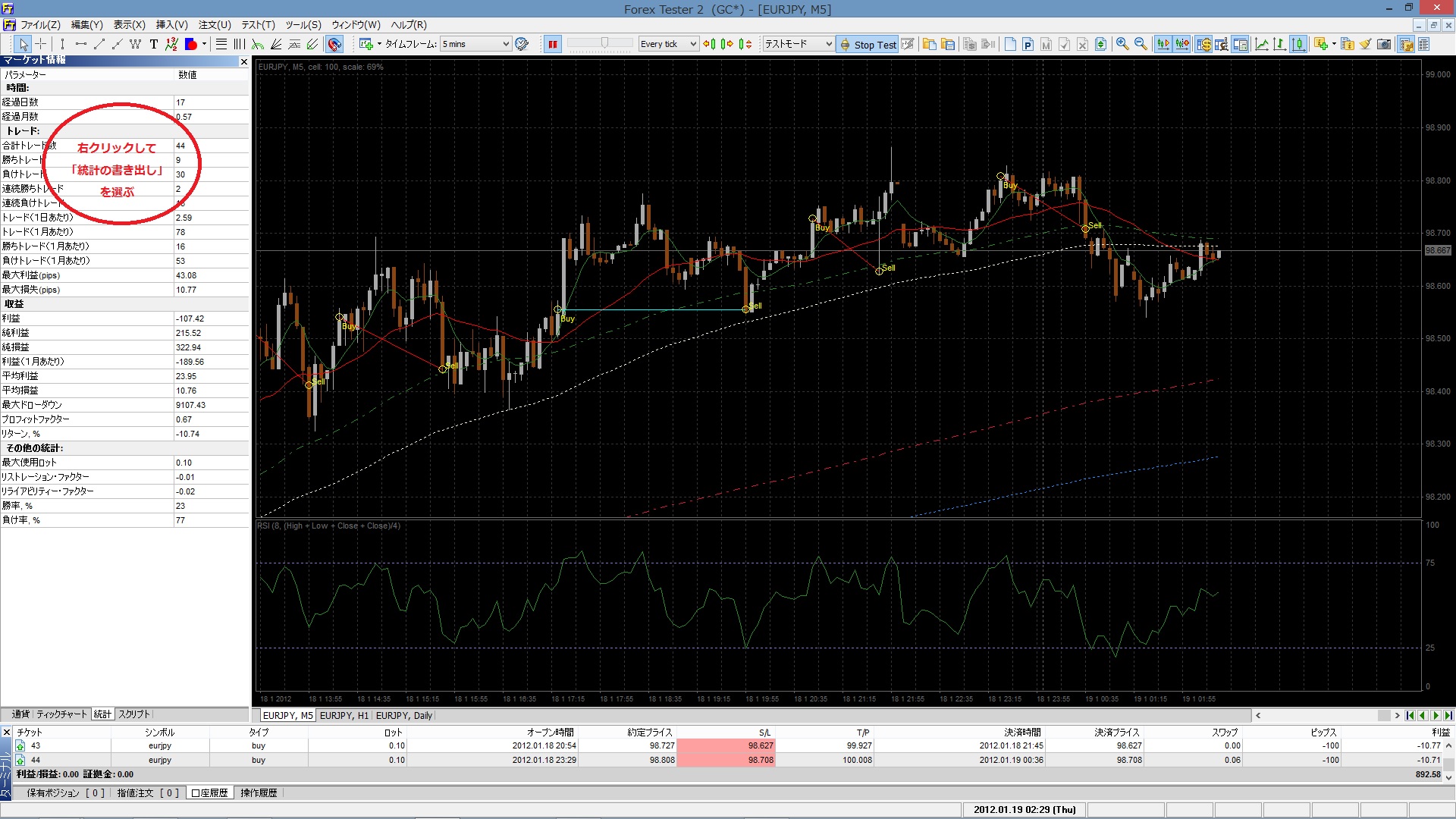1456x819 pixels.
Task: Select the text label tool
Action: (154, 44)
